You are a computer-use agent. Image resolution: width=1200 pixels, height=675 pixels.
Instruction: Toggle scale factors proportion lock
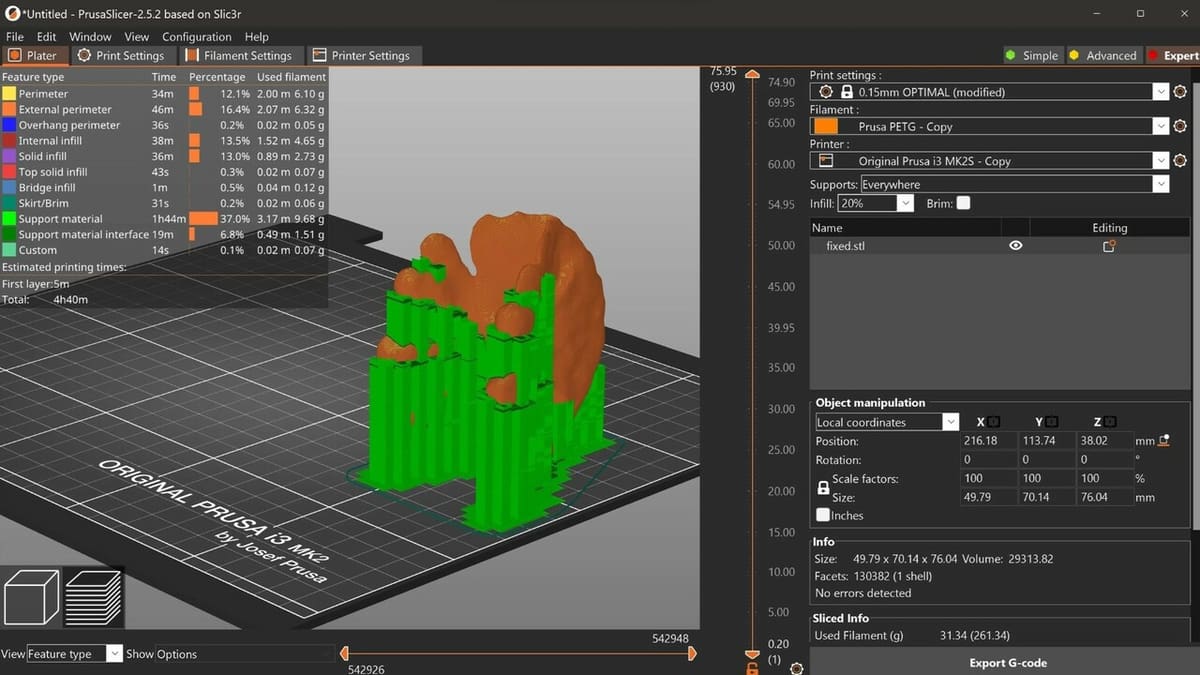pos(823,488)
